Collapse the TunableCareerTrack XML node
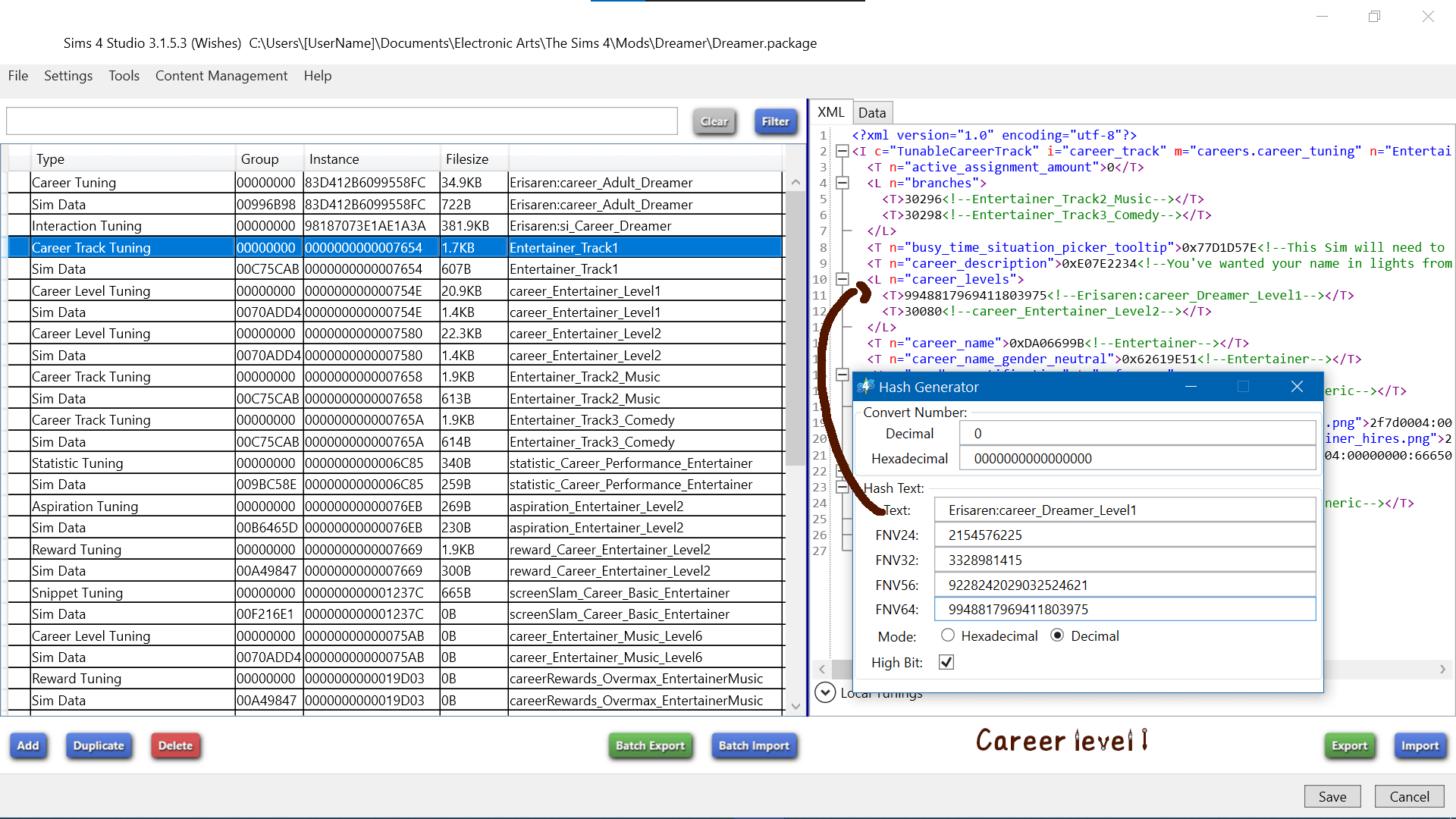Viewport: 1456px width, 819px height. 842,151
